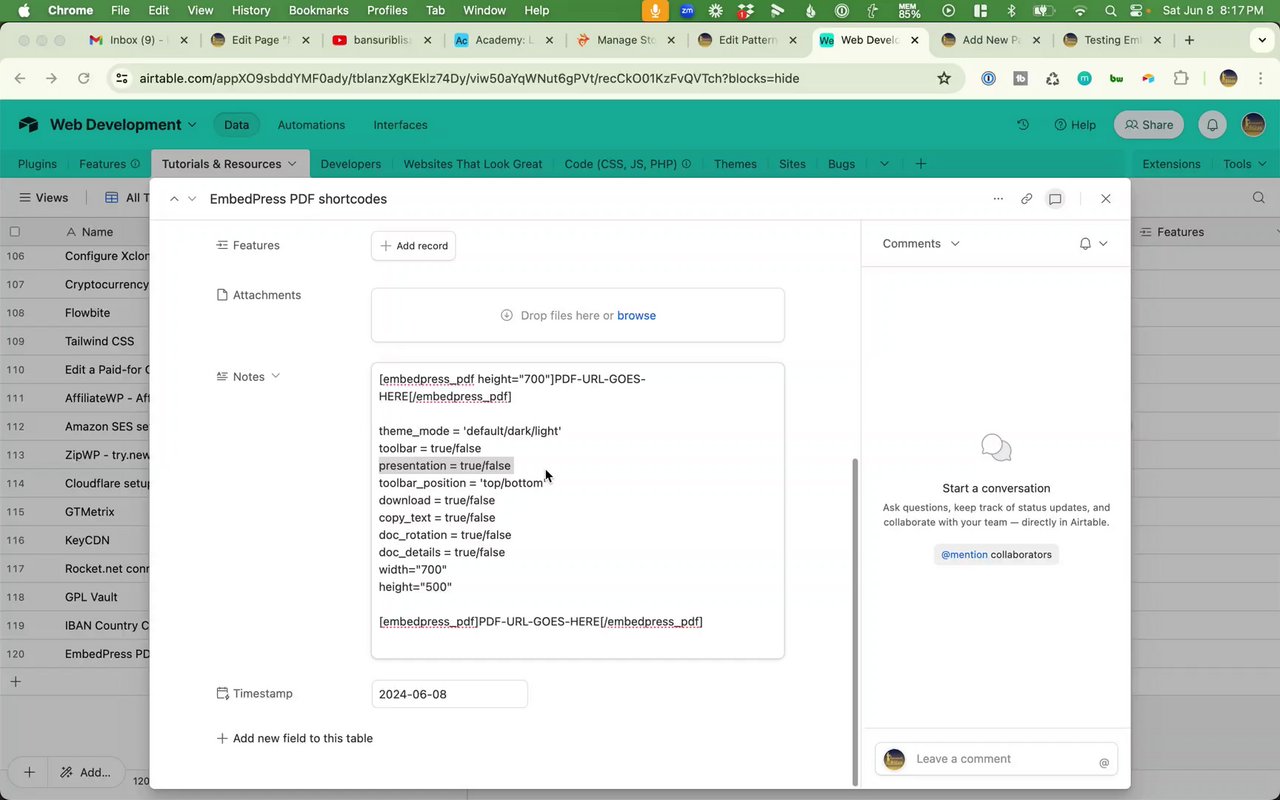Go to previous record with up chevron
The height and width of the screenshot is (800, 1280).
(174, 199)
